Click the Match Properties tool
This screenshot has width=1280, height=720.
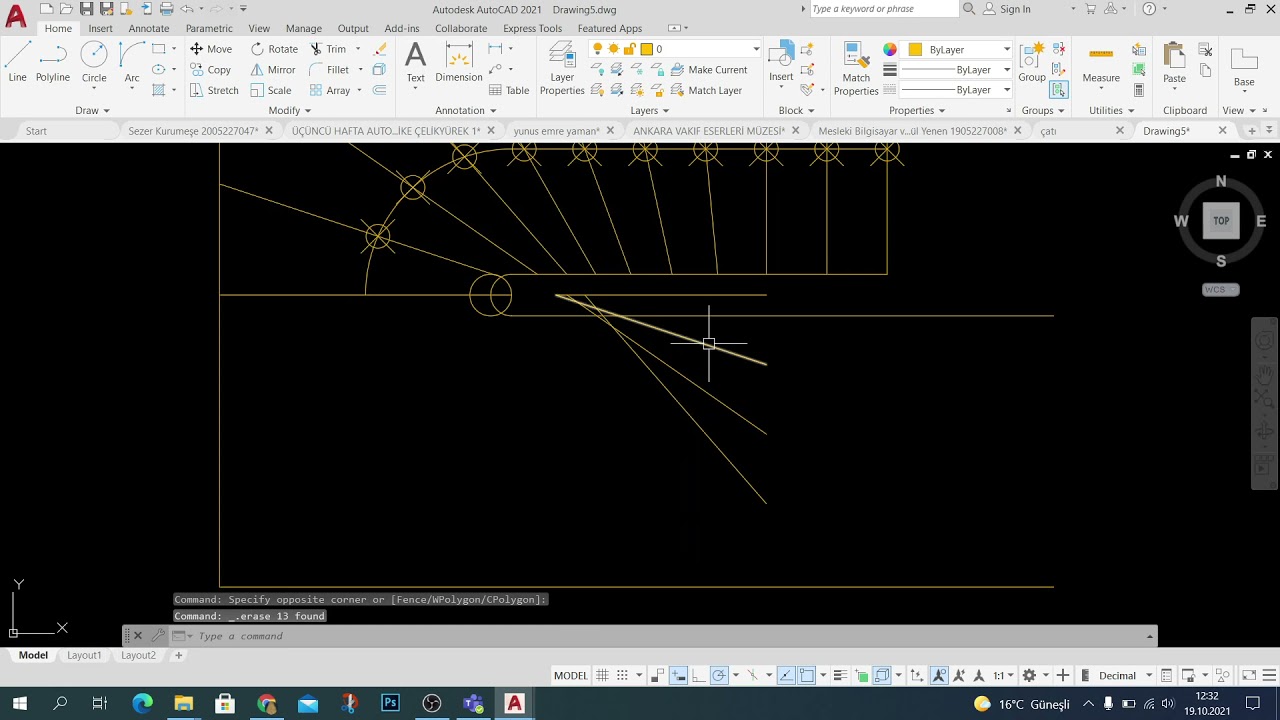click(x=856, y=68)
